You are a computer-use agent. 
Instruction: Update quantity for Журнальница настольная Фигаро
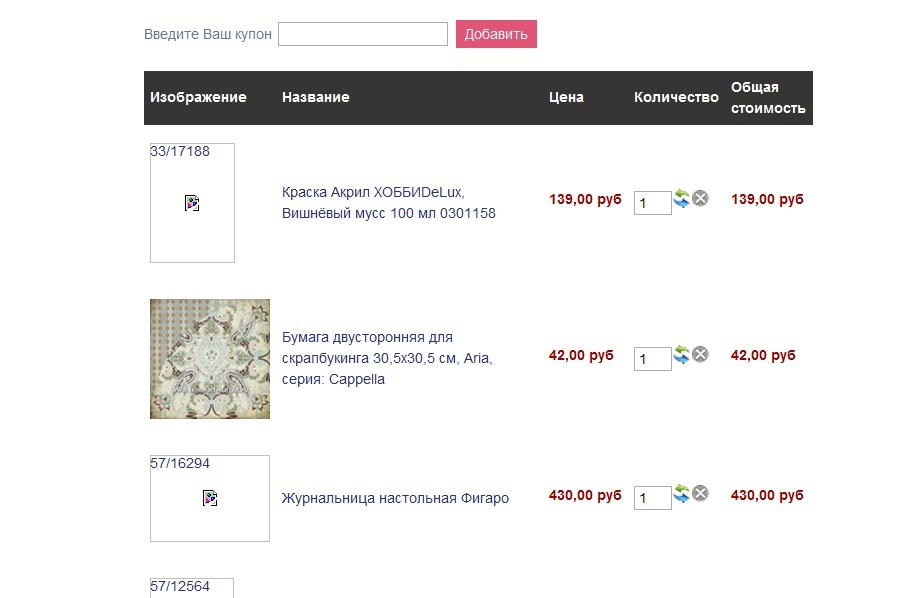pos(682,493)
